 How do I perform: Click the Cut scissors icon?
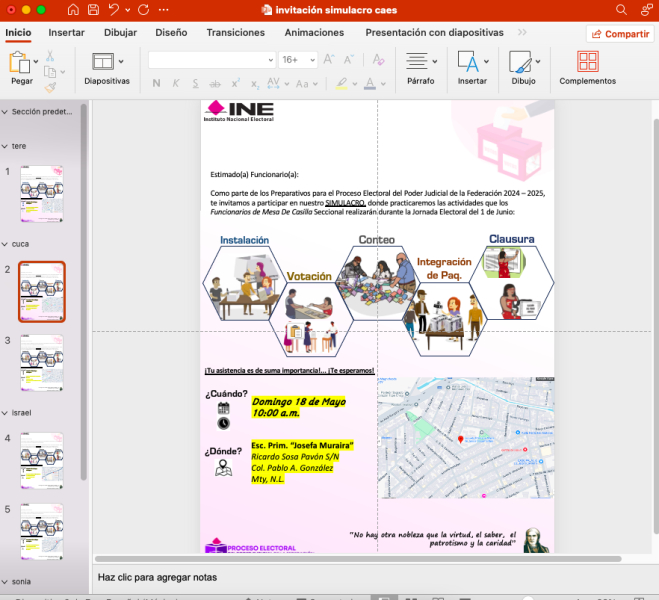click(x=49, y=54)
